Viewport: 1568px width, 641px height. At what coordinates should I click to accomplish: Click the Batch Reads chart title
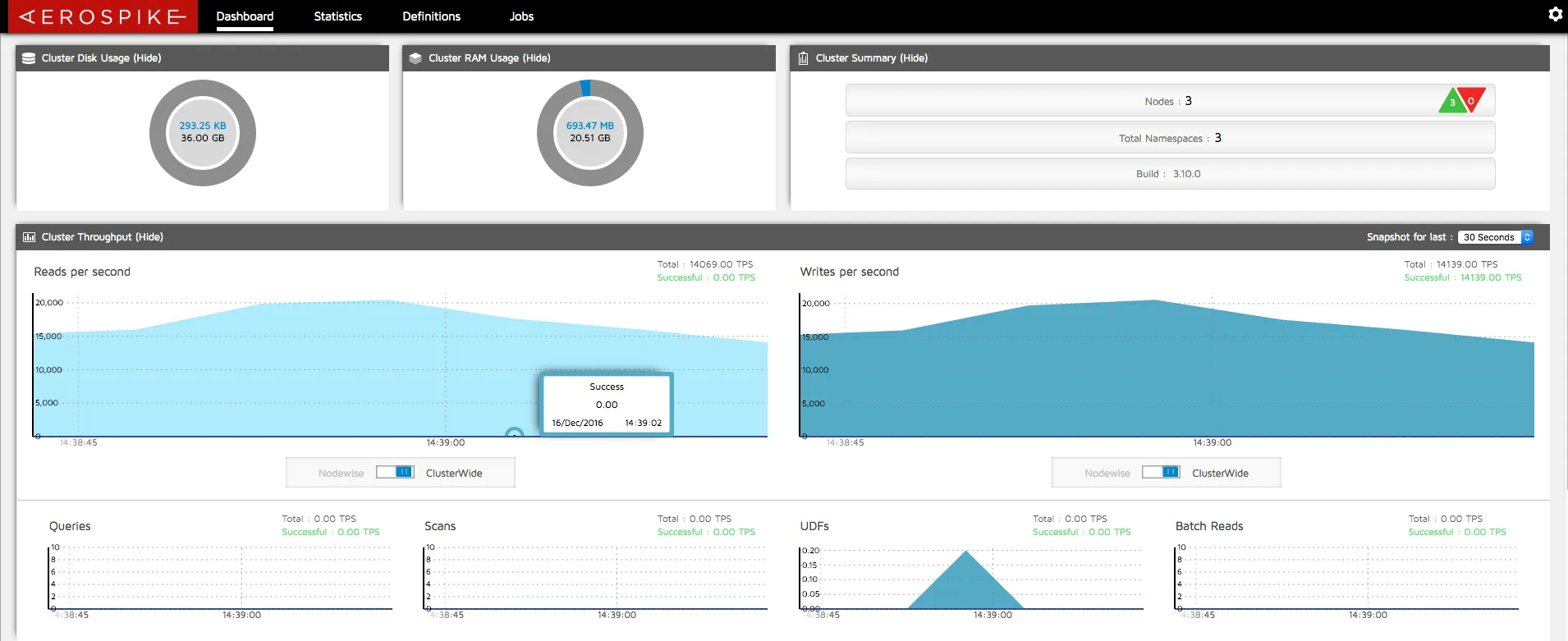1209,526
